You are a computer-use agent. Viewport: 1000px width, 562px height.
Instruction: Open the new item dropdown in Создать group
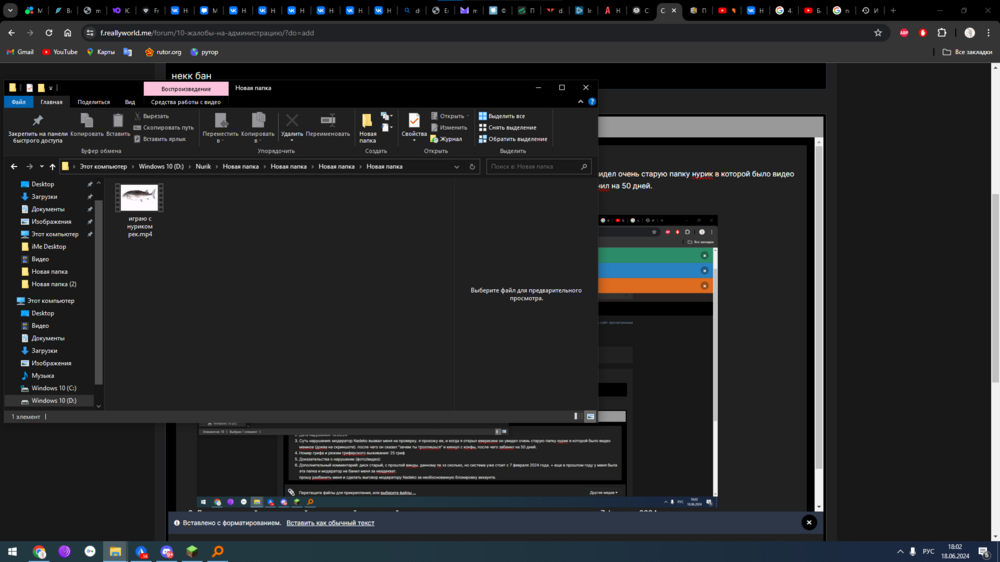click(386, 117)
